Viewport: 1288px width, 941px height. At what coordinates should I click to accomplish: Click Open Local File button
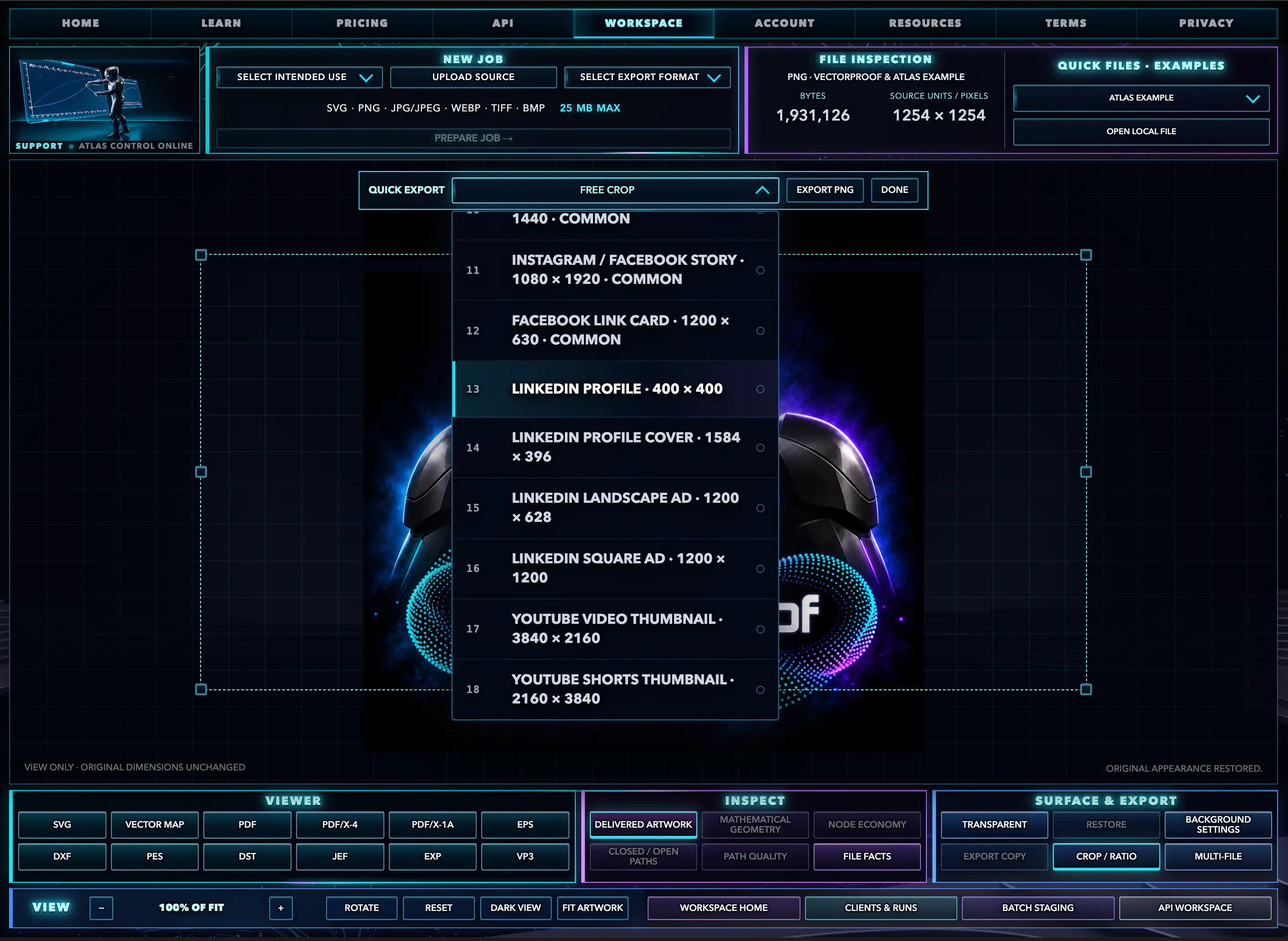click(1141, 132)
